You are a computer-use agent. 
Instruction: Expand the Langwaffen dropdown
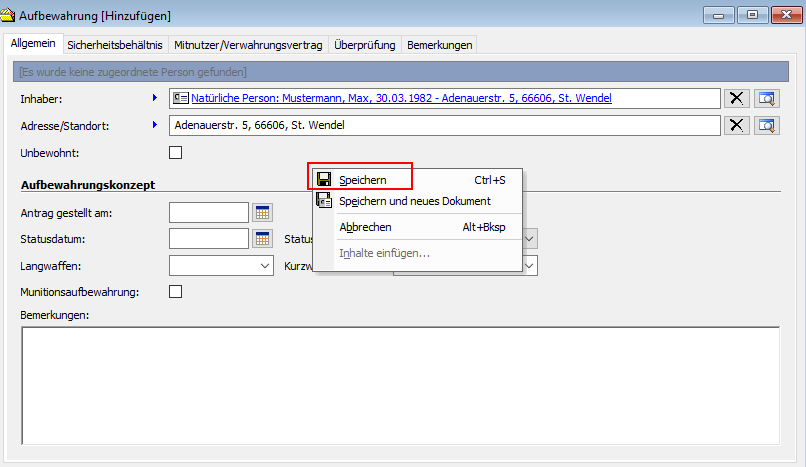pos(265,266)
